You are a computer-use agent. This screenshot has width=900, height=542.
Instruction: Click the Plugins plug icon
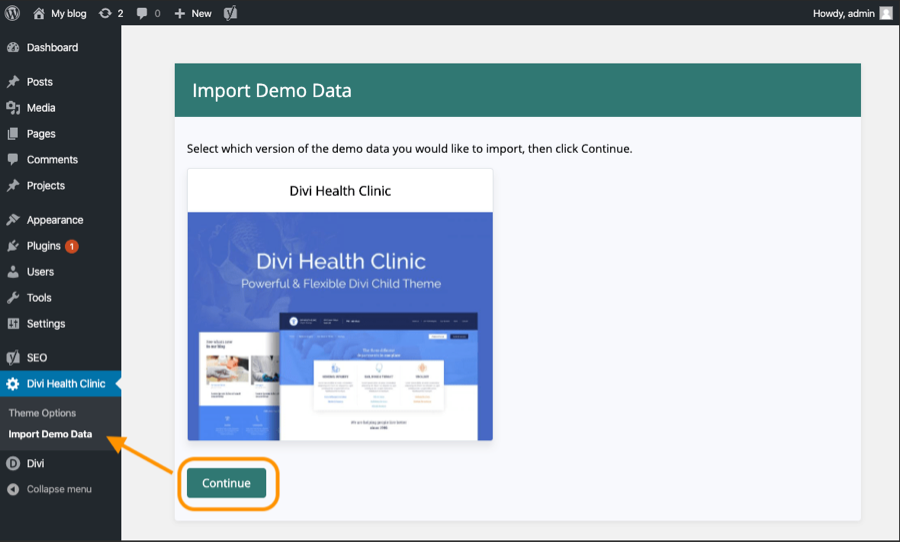click(x=13, y=246)
